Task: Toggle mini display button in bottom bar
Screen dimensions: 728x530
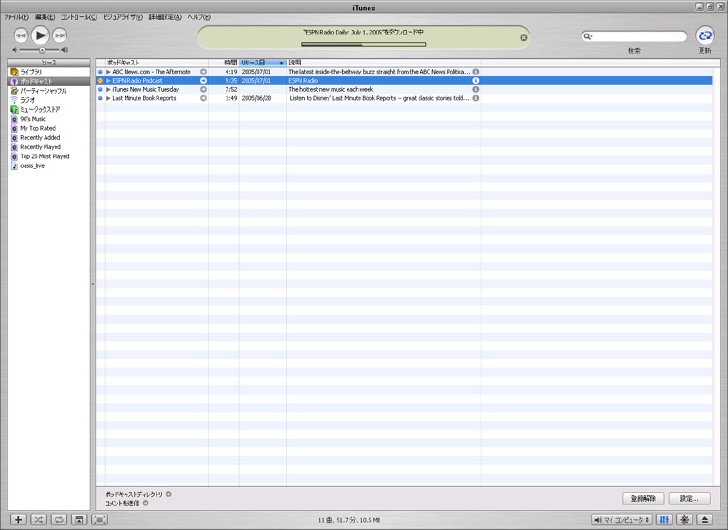Action: pos(100,520)
